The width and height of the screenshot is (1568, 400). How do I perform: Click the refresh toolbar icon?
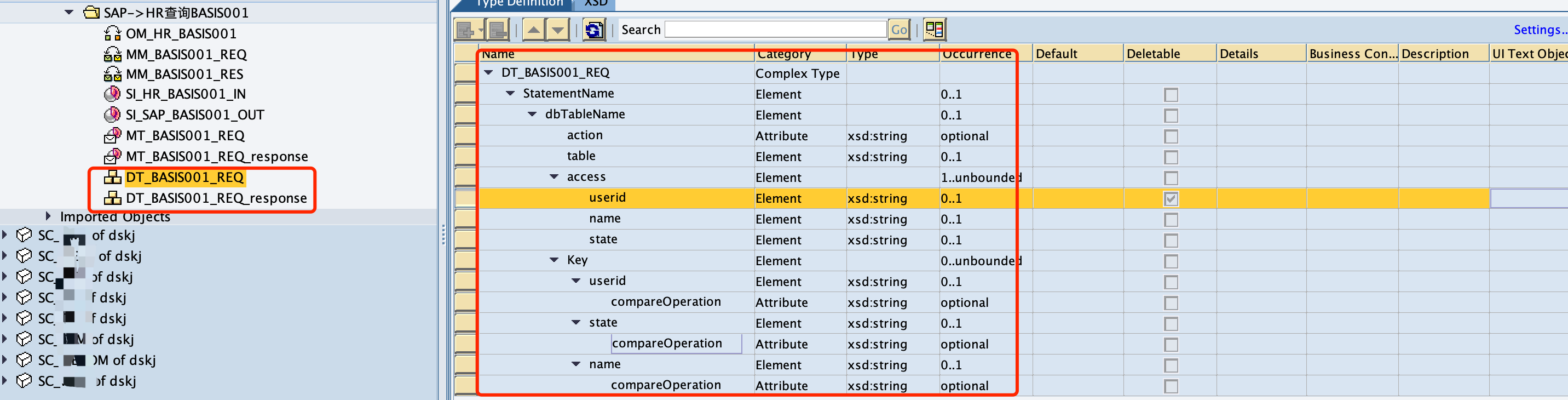594,29
